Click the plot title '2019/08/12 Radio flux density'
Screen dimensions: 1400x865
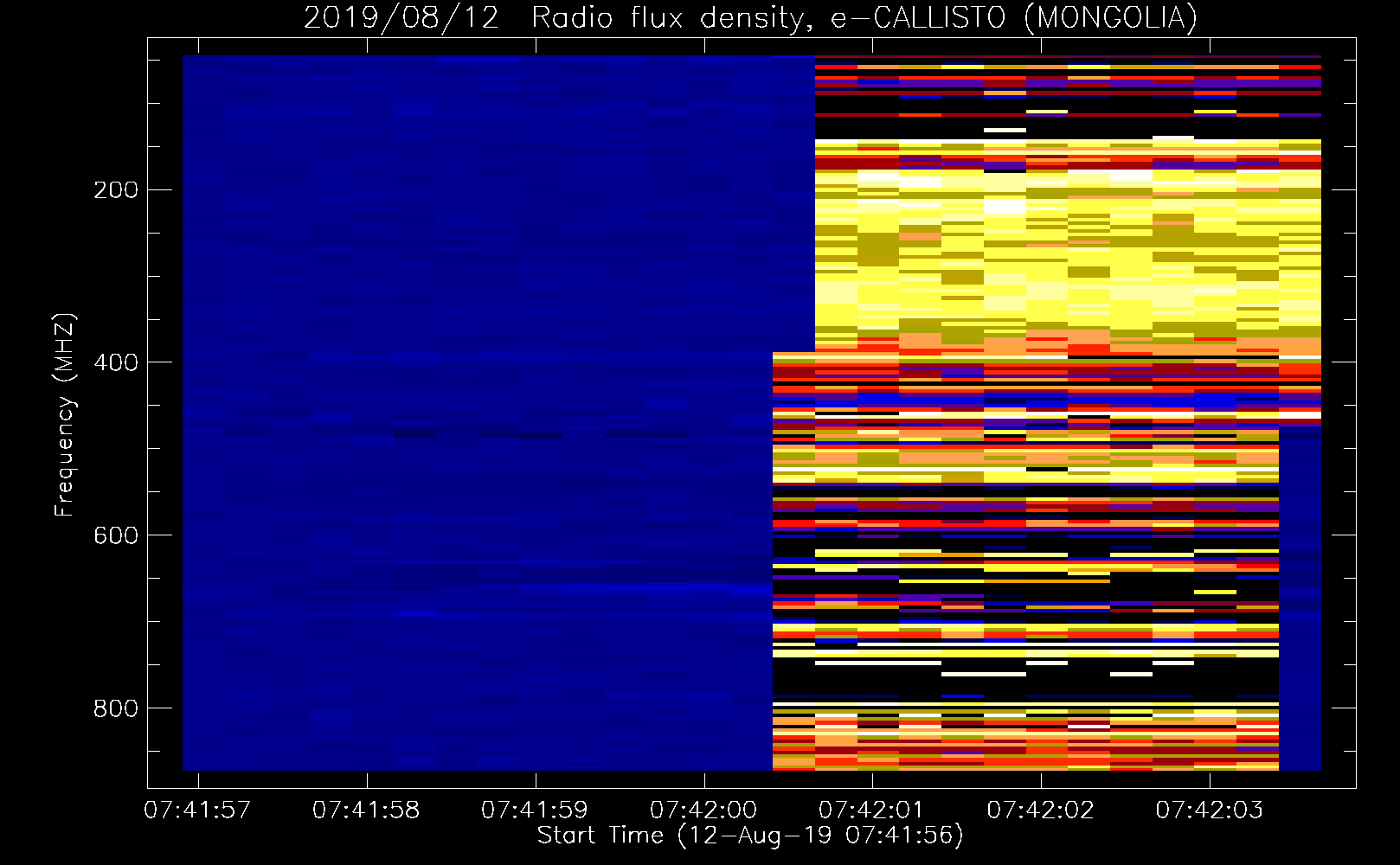tap(557, 18)
